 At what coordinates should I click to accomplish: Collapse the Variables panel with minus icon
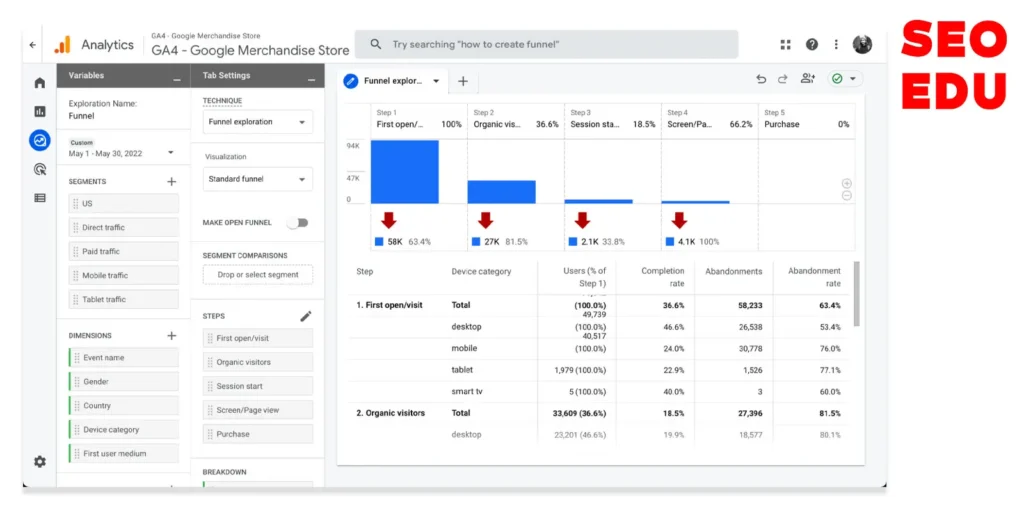[x=176, y=77]
